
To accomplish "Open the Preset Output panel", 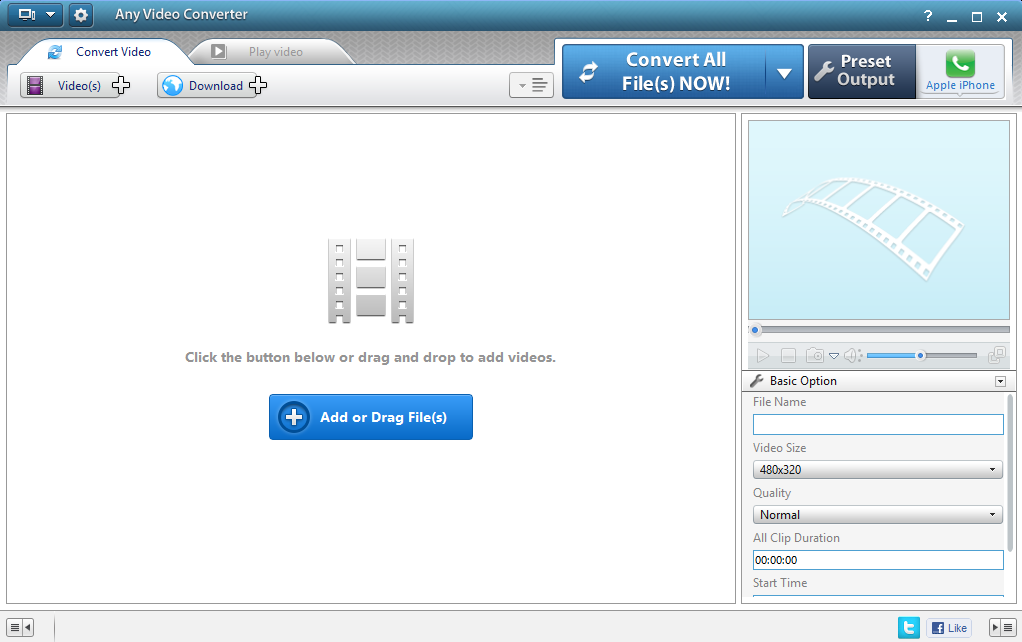I will [862, 72].
